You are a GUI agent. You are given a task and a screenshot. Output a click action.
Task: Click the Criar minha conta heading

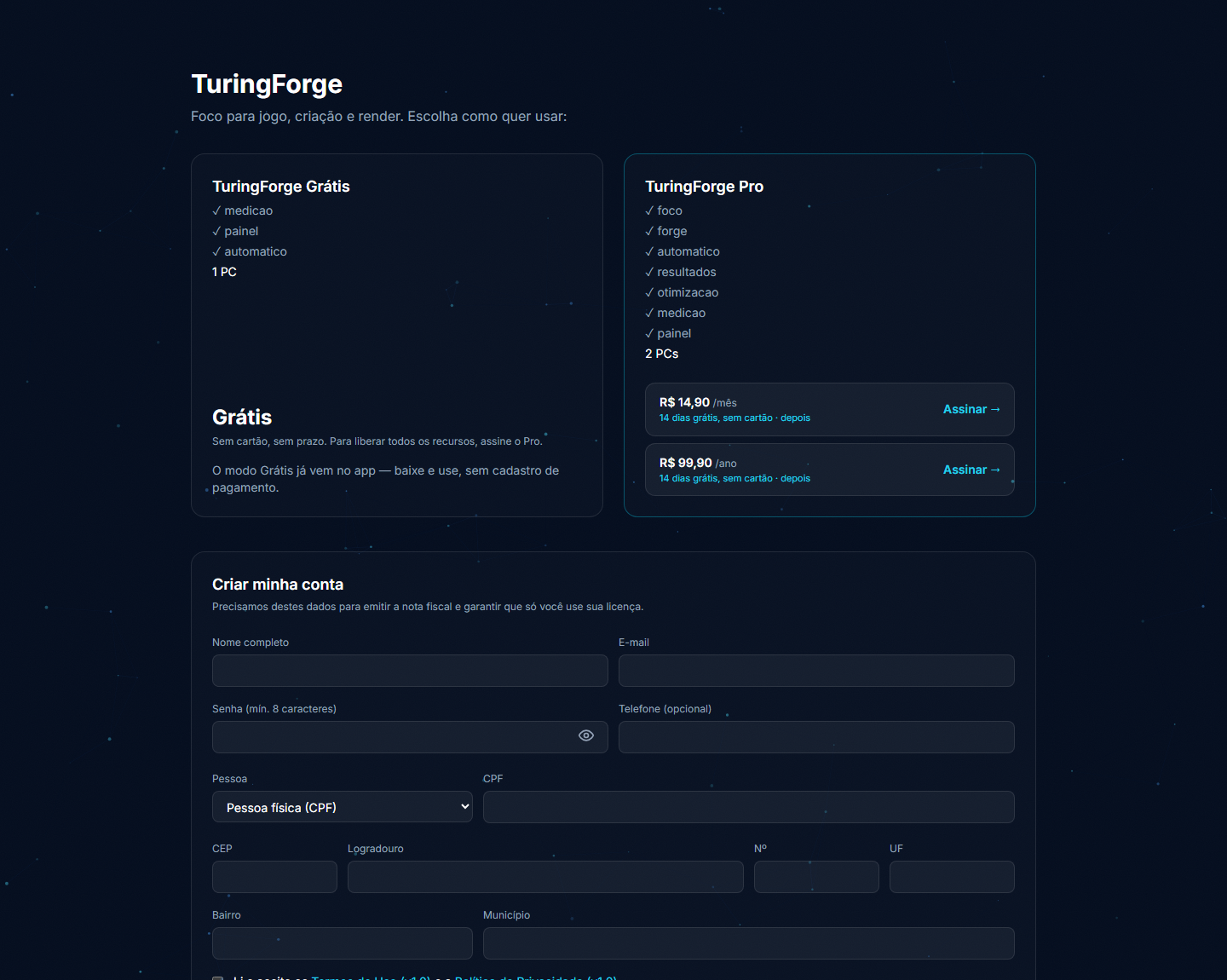(278, 585)
